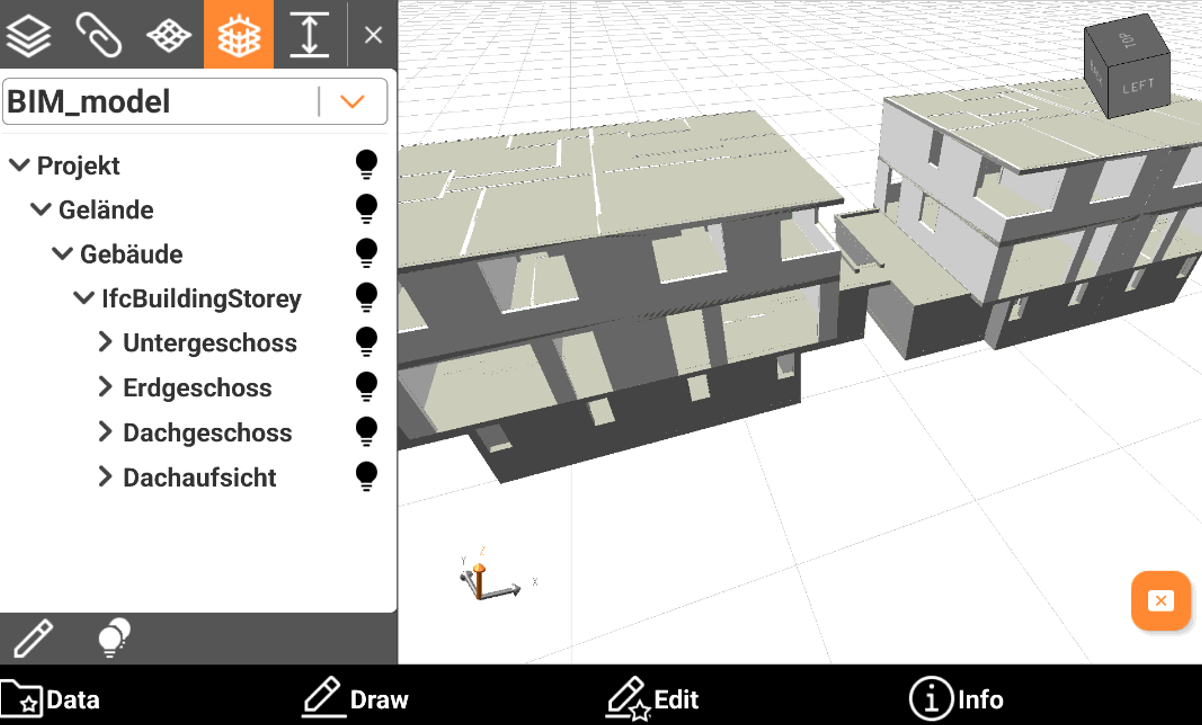Open the Data menu
This screenshot has width=1202, height=725.
[x=50, y=699]
